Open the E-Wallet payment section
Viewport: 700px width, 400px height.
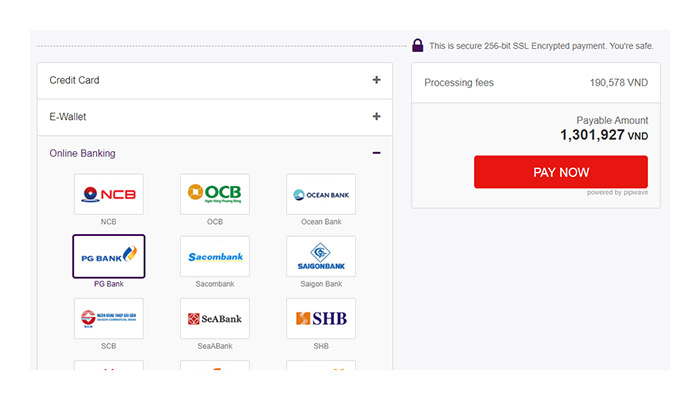pos(68,117)
